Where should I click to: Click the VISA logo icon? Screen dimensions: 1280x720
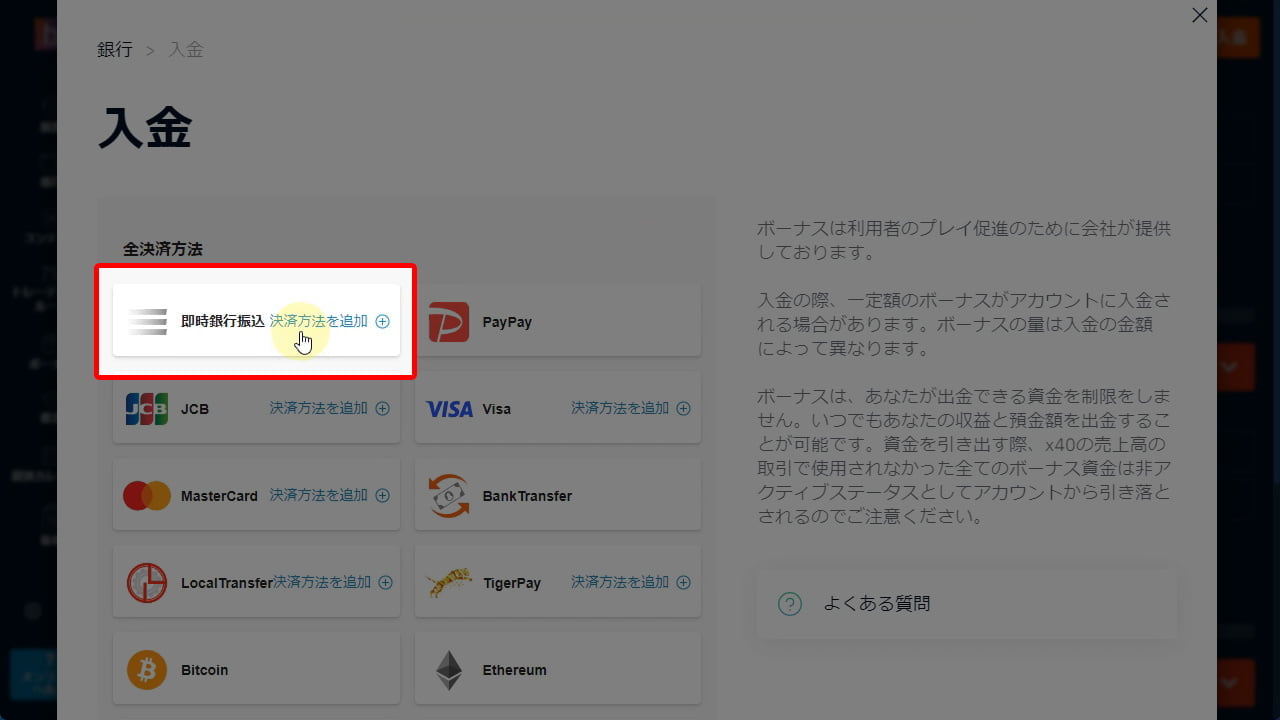(449, 409)
